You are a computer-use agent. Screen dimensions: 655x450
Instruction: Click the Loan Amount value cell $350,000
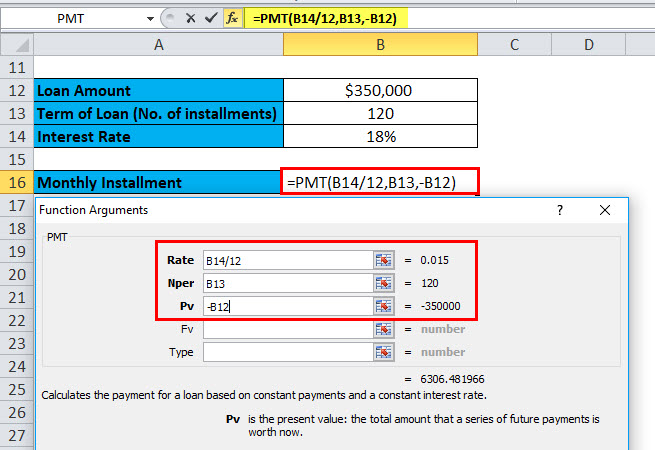coord(380,90)
